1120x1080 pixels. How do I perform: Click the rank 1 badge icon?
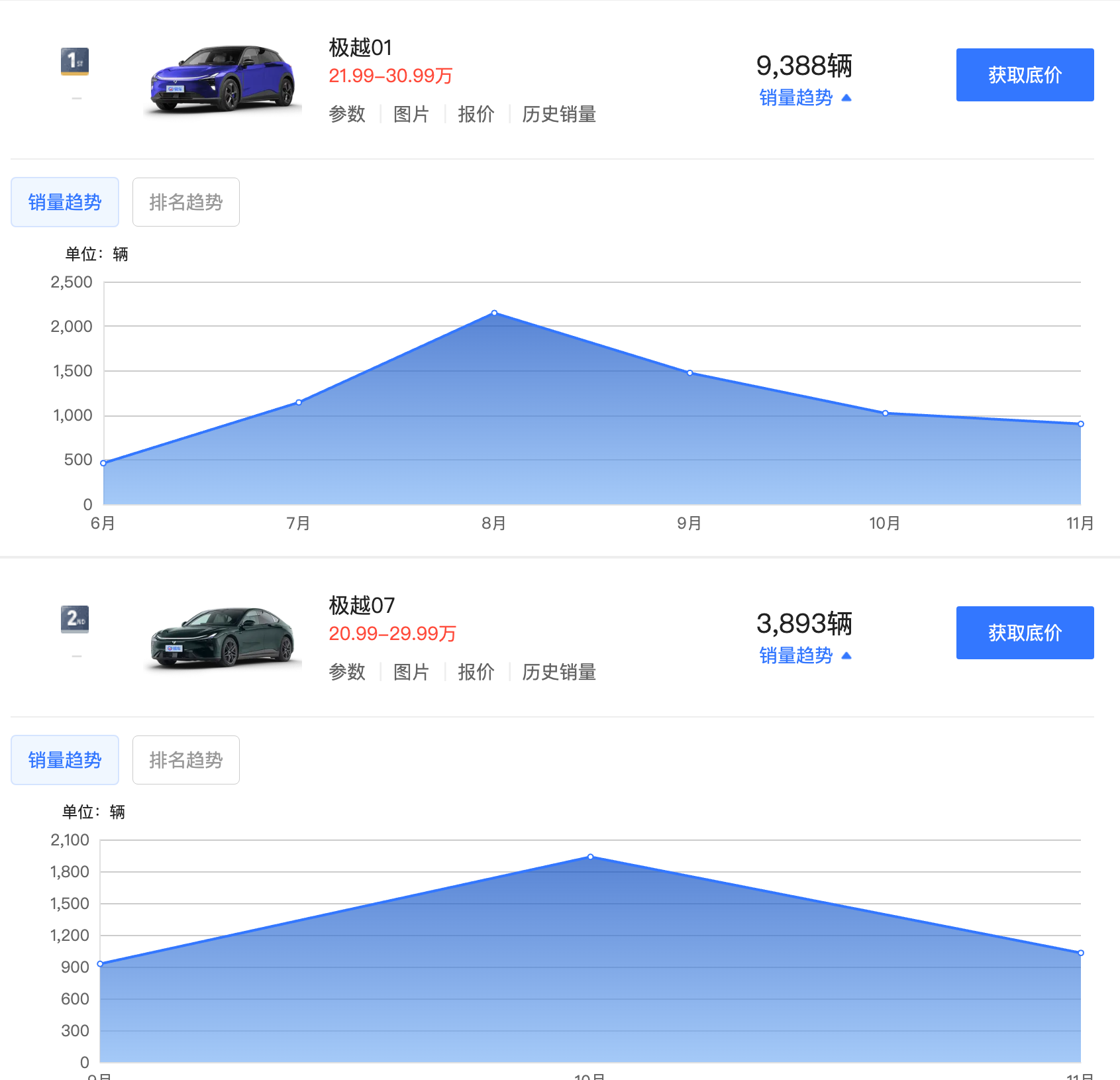(x=75, y=62)
